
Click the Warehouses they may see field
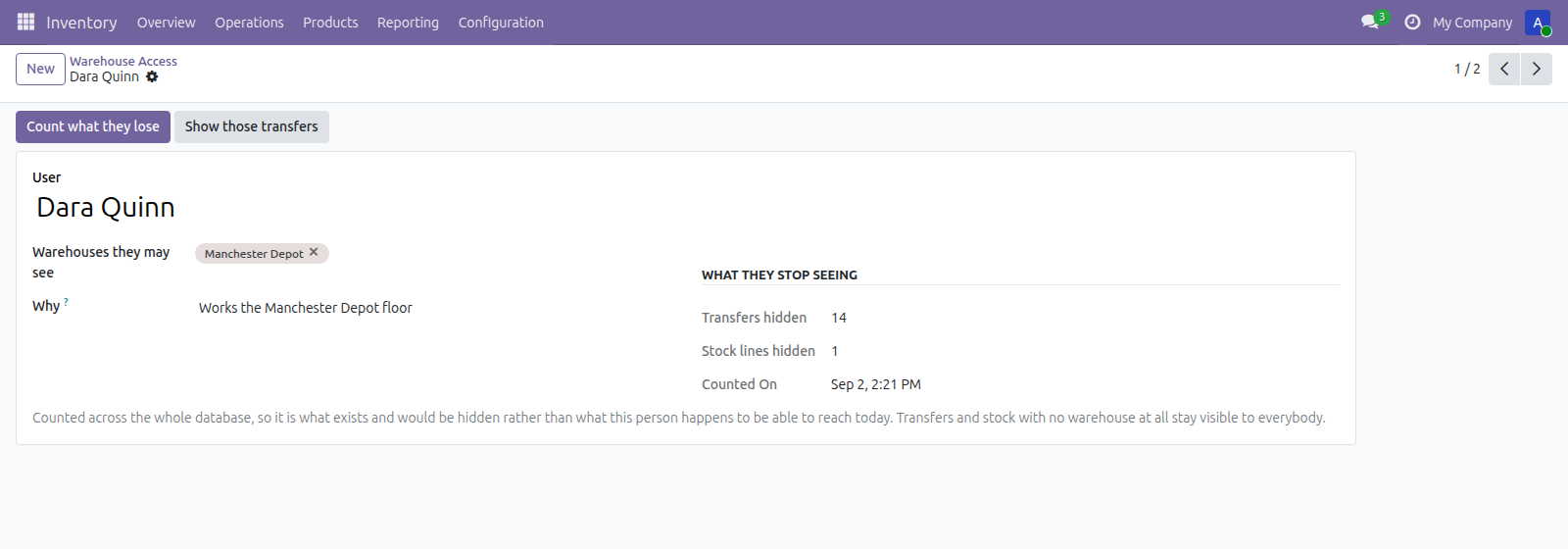[x=433, y=254]
